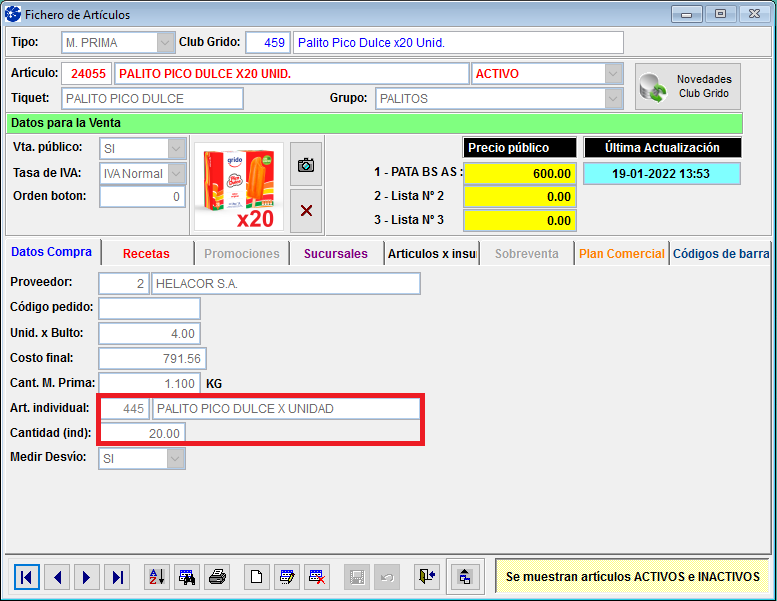Select the Plan Comercial tab

click(621, 254)
